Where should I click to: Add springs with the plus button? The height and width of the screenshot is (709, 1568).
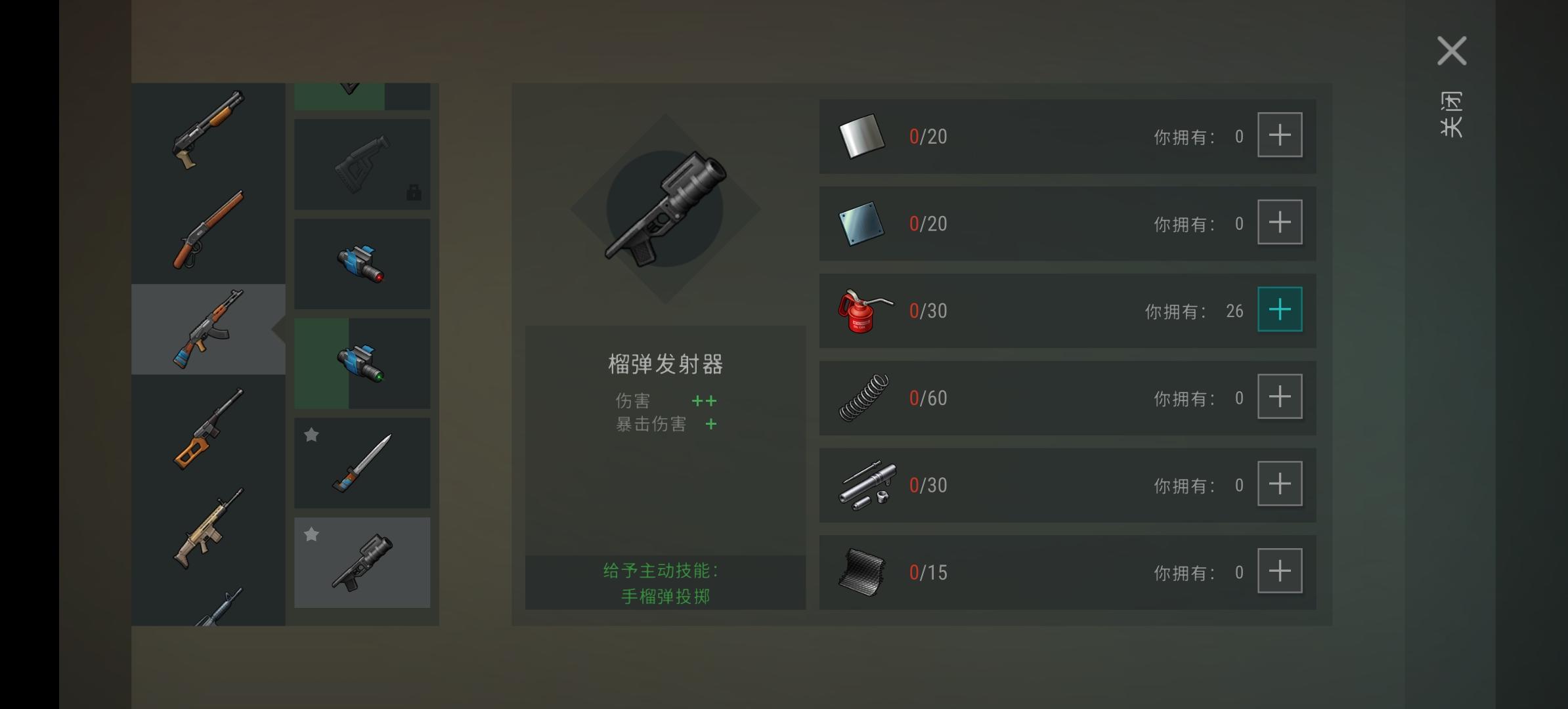click(x=1280, y=397)
